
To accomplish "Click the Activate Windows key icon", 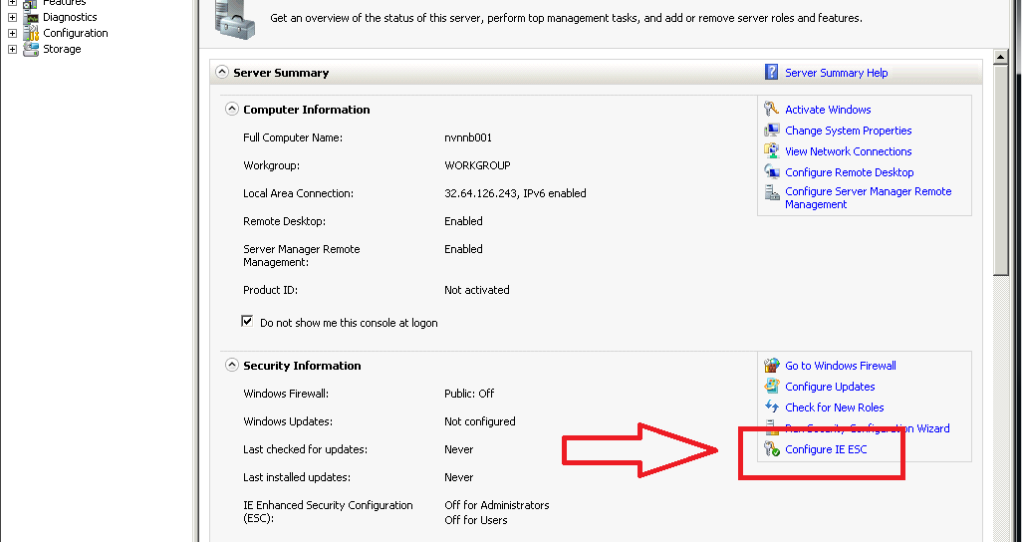I will pyautogui.click(x=771, y=110).
